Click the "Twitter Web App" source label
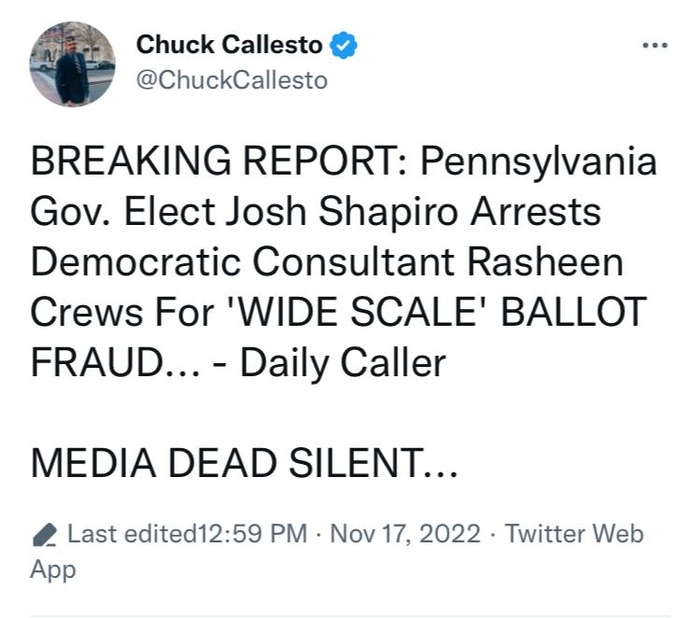This screenshot has width=700, height=618. pyautogui.click(x=574, y=534)
